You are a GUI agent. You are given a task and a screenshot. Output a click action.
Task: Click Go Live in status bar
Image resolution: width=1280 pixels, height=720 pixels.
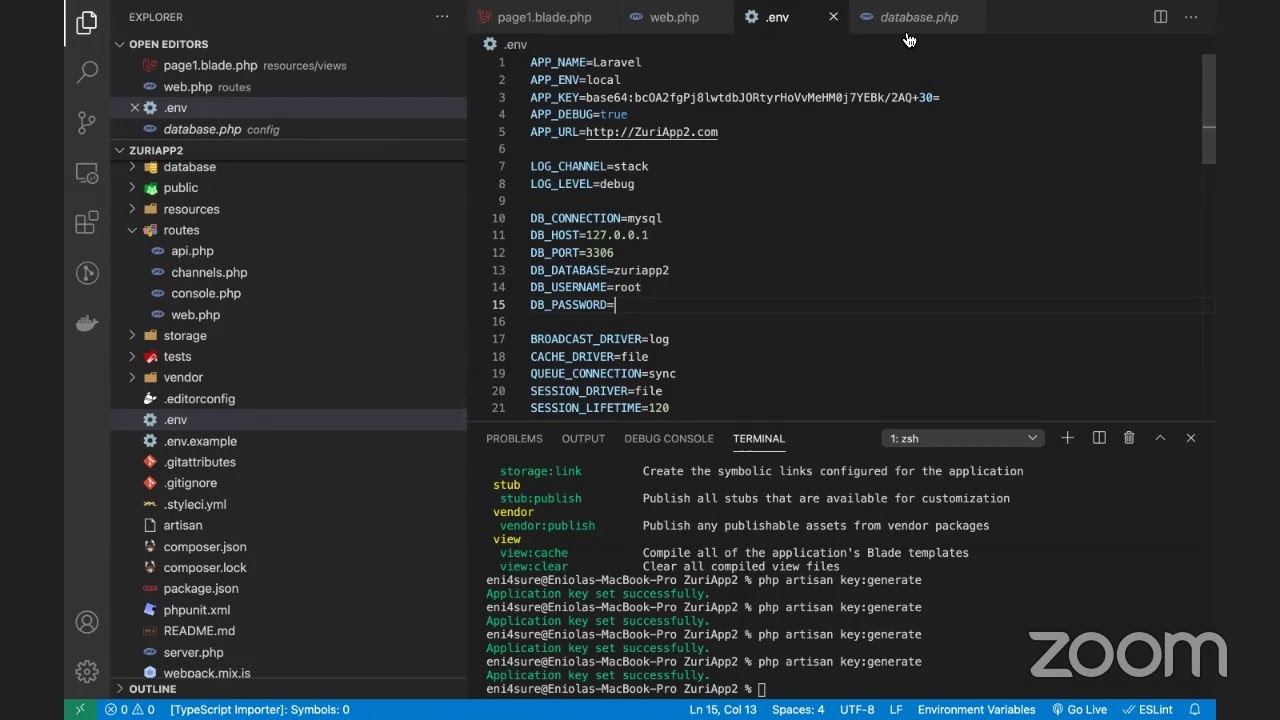click(1079, 710)
